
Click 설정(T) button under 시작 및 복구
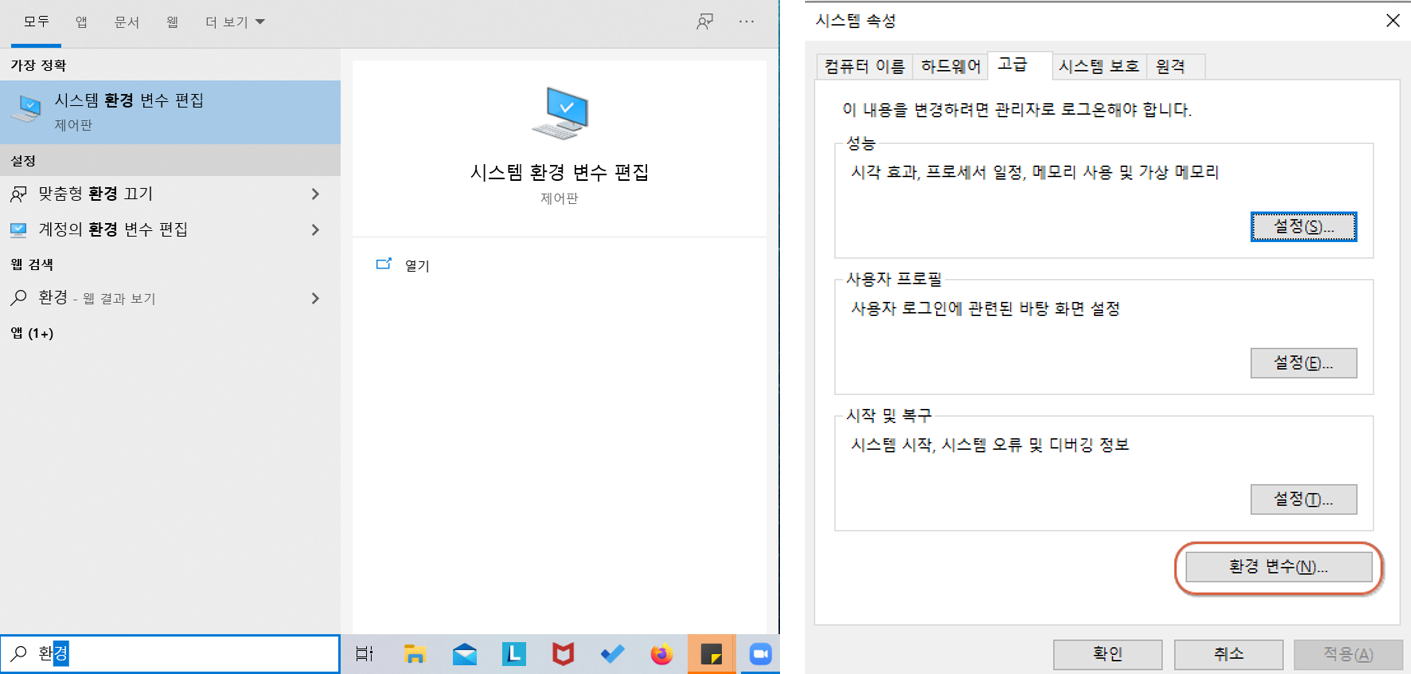tap(1303, 499)
